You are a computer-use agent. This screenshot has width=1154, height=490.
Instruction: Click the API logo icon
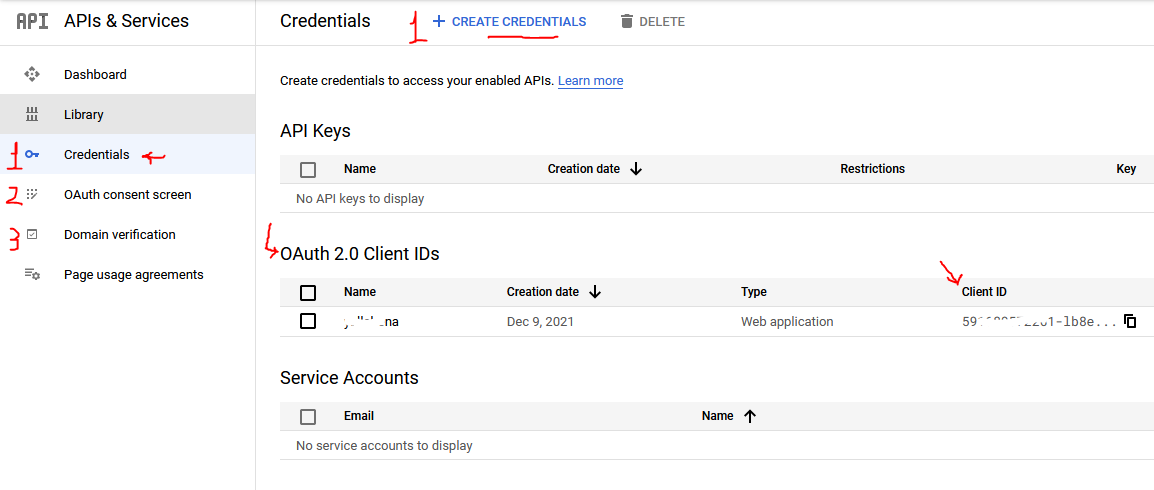[x=32, y=21]
